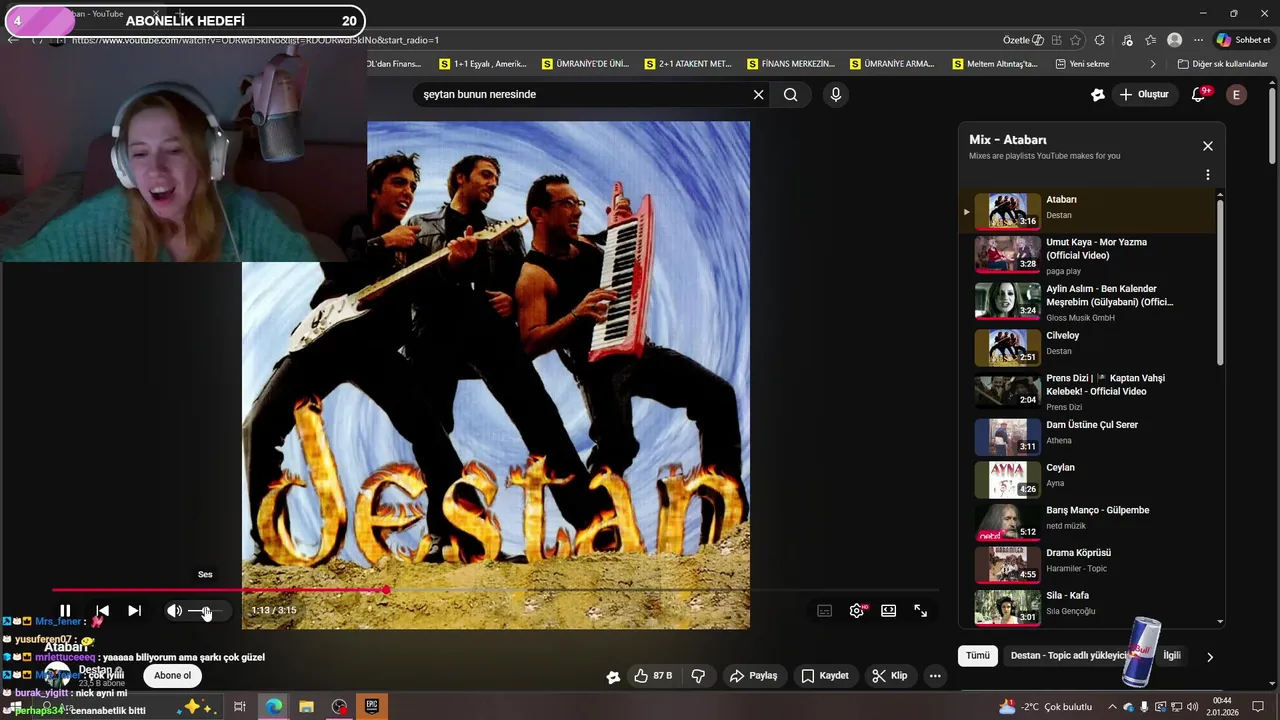1280x720 pixels.
Task: Show more filter chips with the arrow
Action: click(1210, 657)
